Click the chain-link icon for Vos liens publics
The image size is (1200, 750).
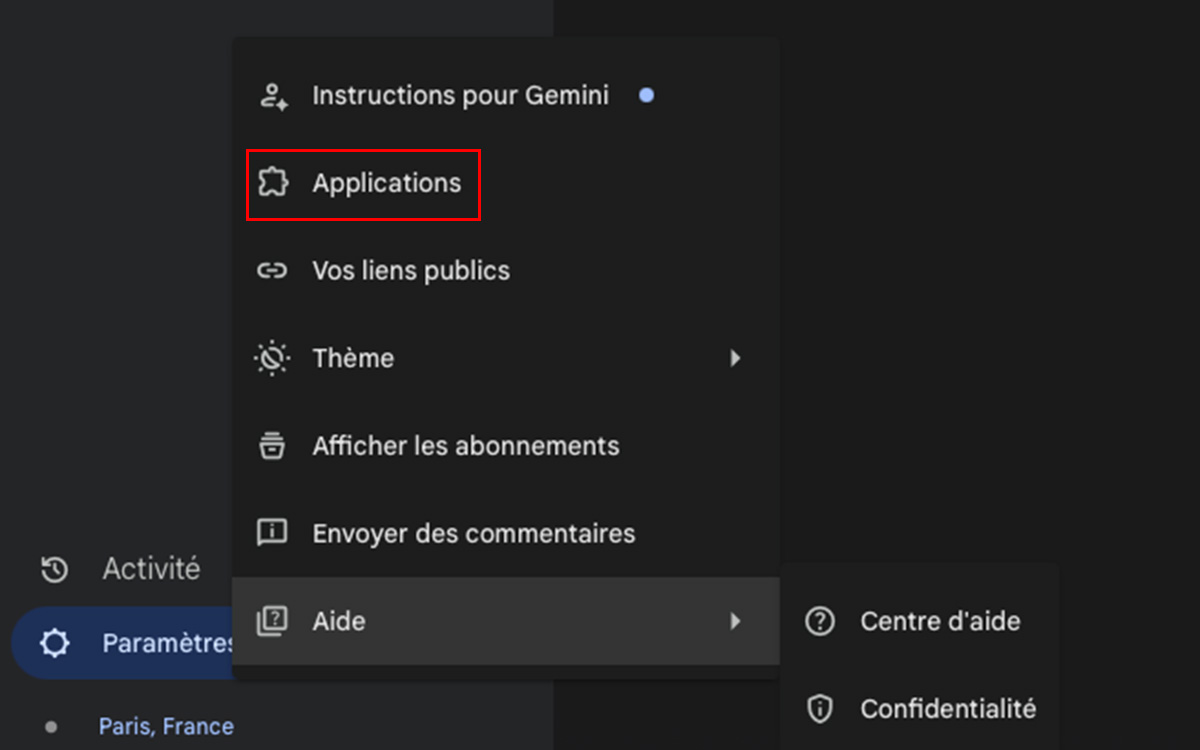pyautogui.click(x=272, y=270)
